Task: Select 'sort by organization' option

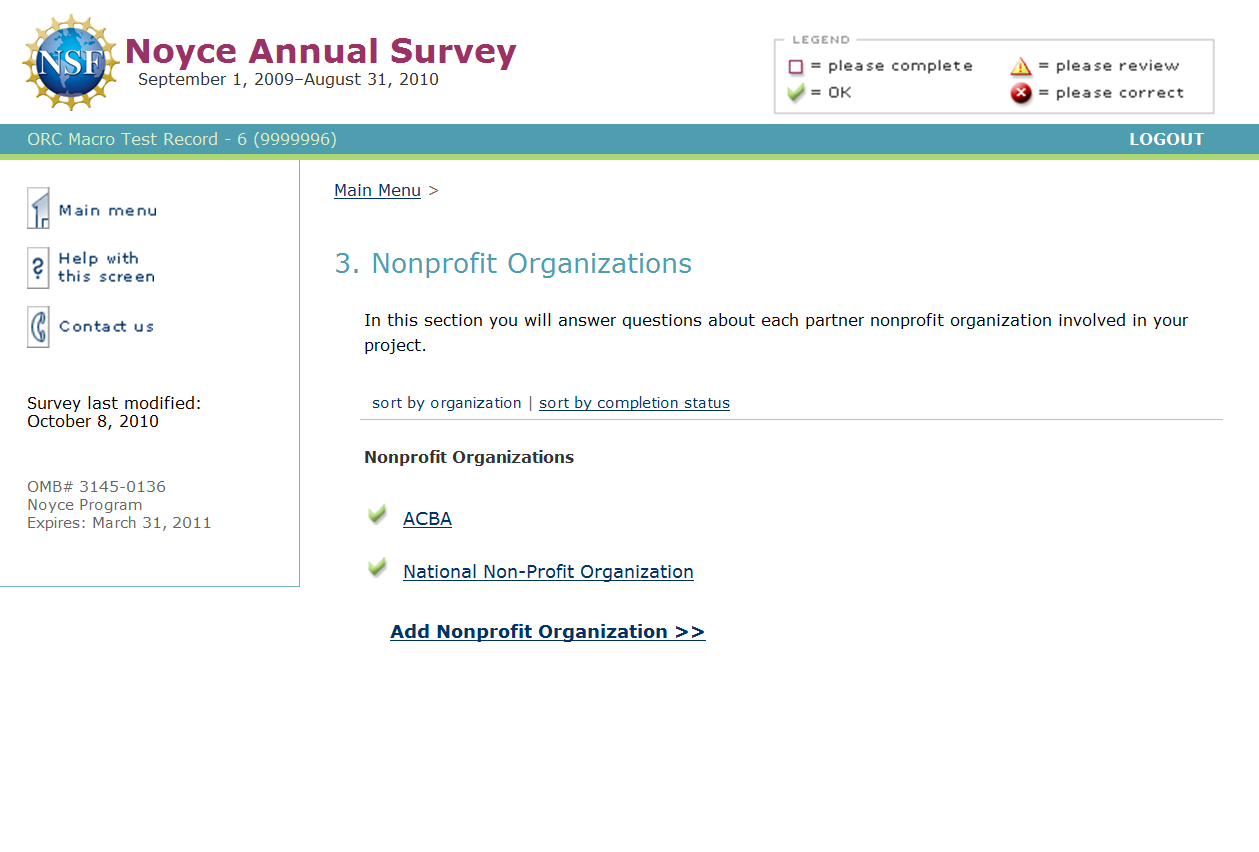Action: point(446,403)
